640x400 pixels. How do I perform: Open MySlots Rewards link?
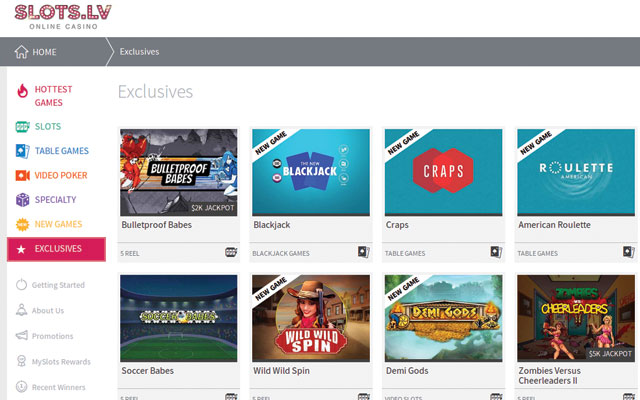(x=61, y=362)
